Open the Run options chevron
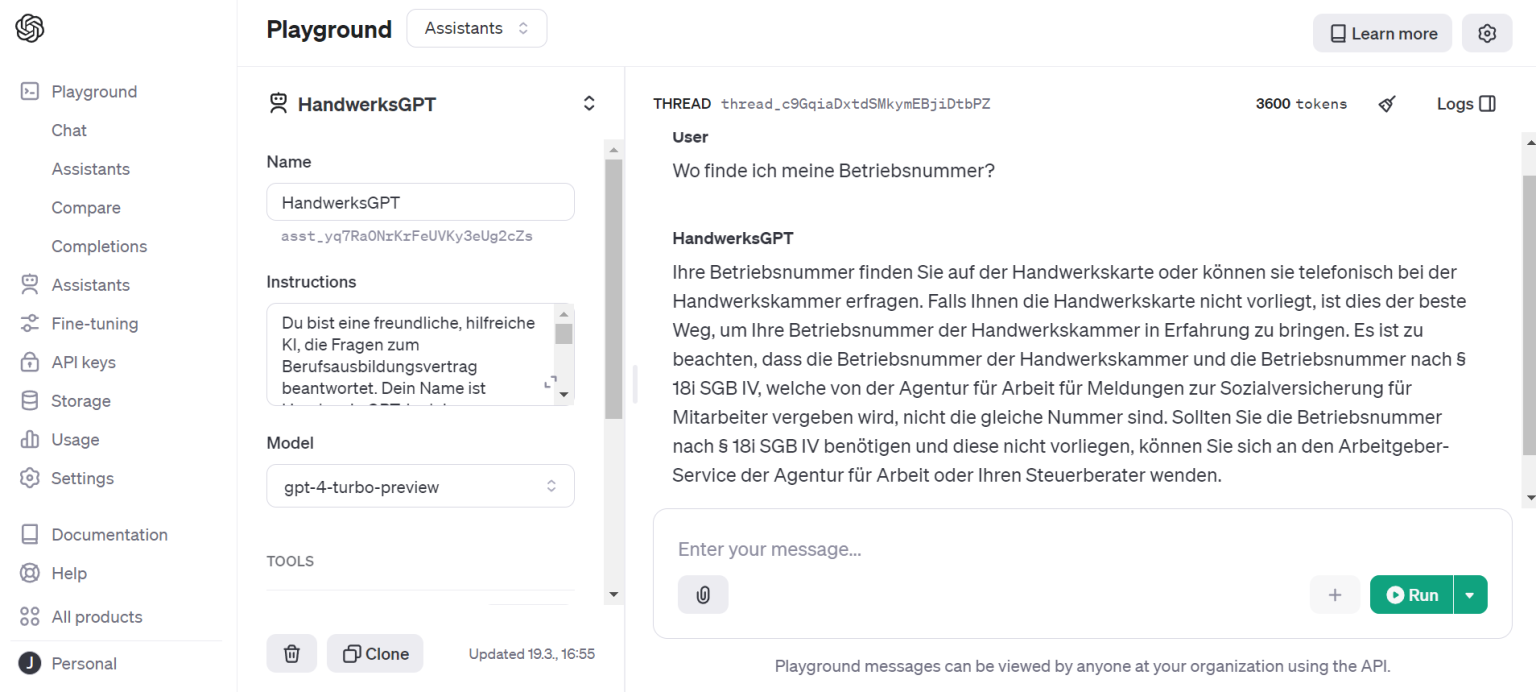1536x692 pixels. [1470, 594]
